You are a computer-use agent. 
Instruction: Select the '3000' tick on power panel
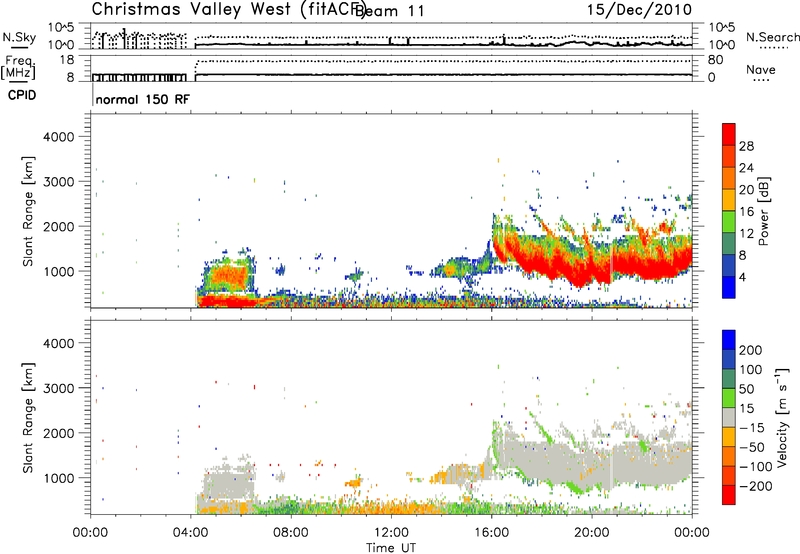click(58, 182)
